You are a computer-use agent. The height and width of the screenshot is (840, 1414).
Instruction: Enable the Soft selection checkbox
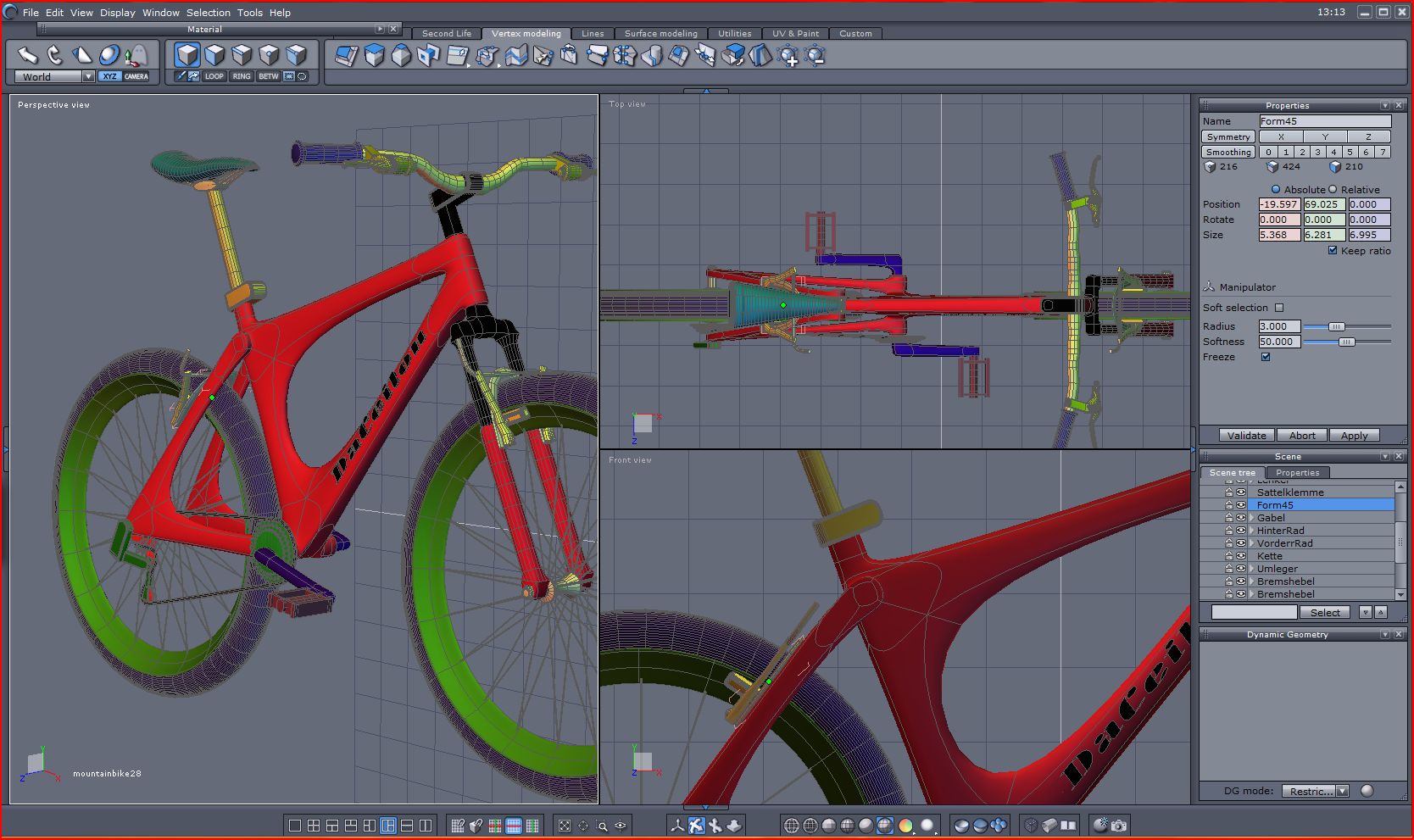[1279, 308]
